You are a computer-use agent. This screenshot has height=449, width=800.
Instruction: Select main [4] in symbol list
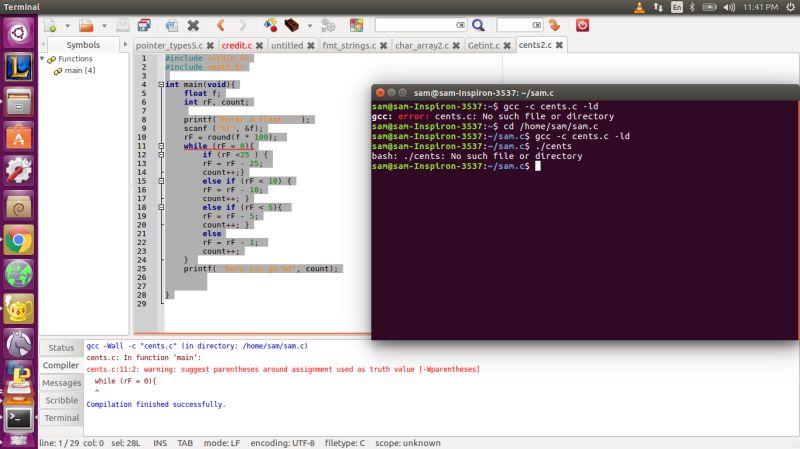click(x=80, y=70)
